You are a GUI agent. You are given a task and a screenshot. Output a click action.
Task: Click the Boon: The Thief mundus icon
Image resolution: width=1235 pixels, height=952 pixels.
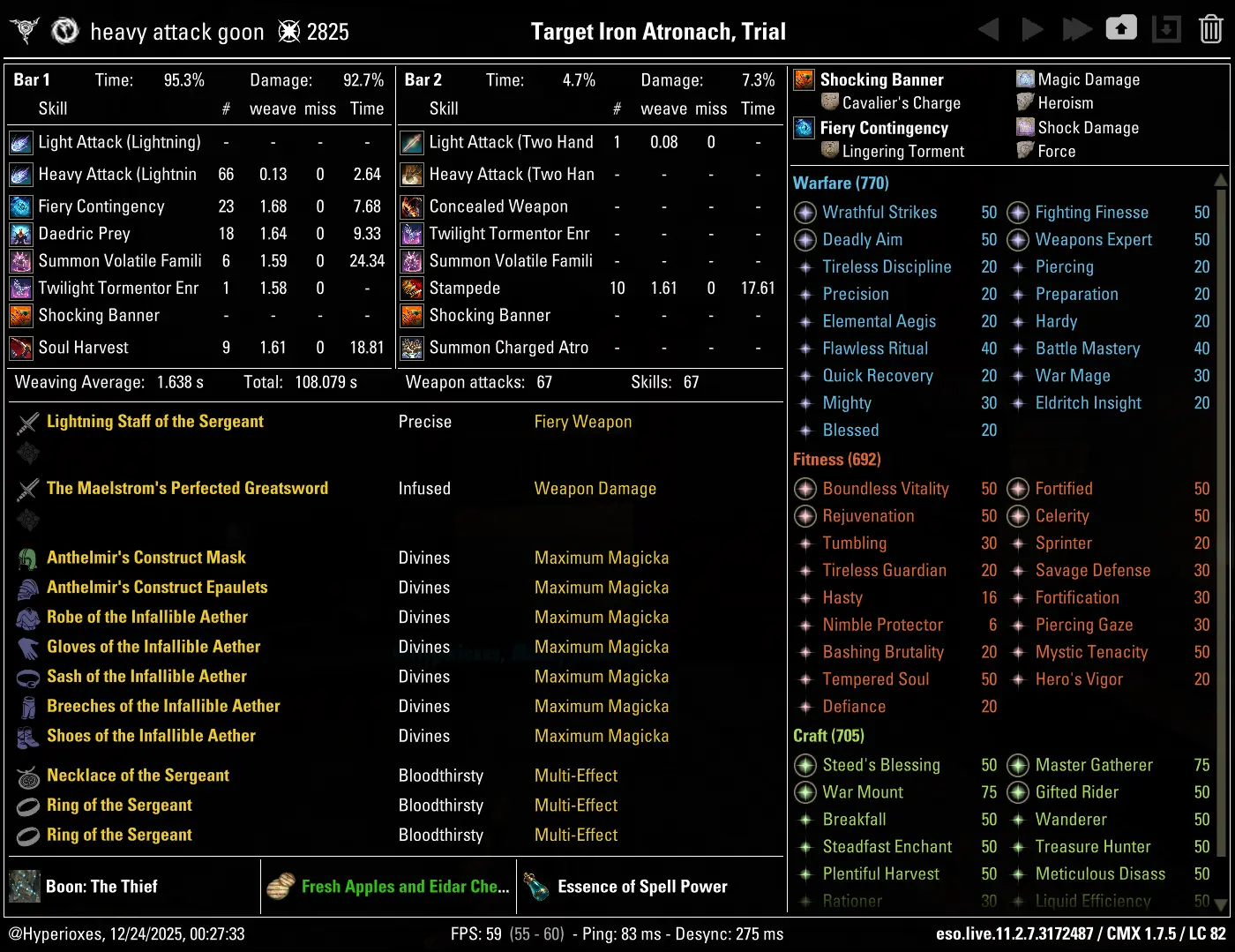(25, 887)
